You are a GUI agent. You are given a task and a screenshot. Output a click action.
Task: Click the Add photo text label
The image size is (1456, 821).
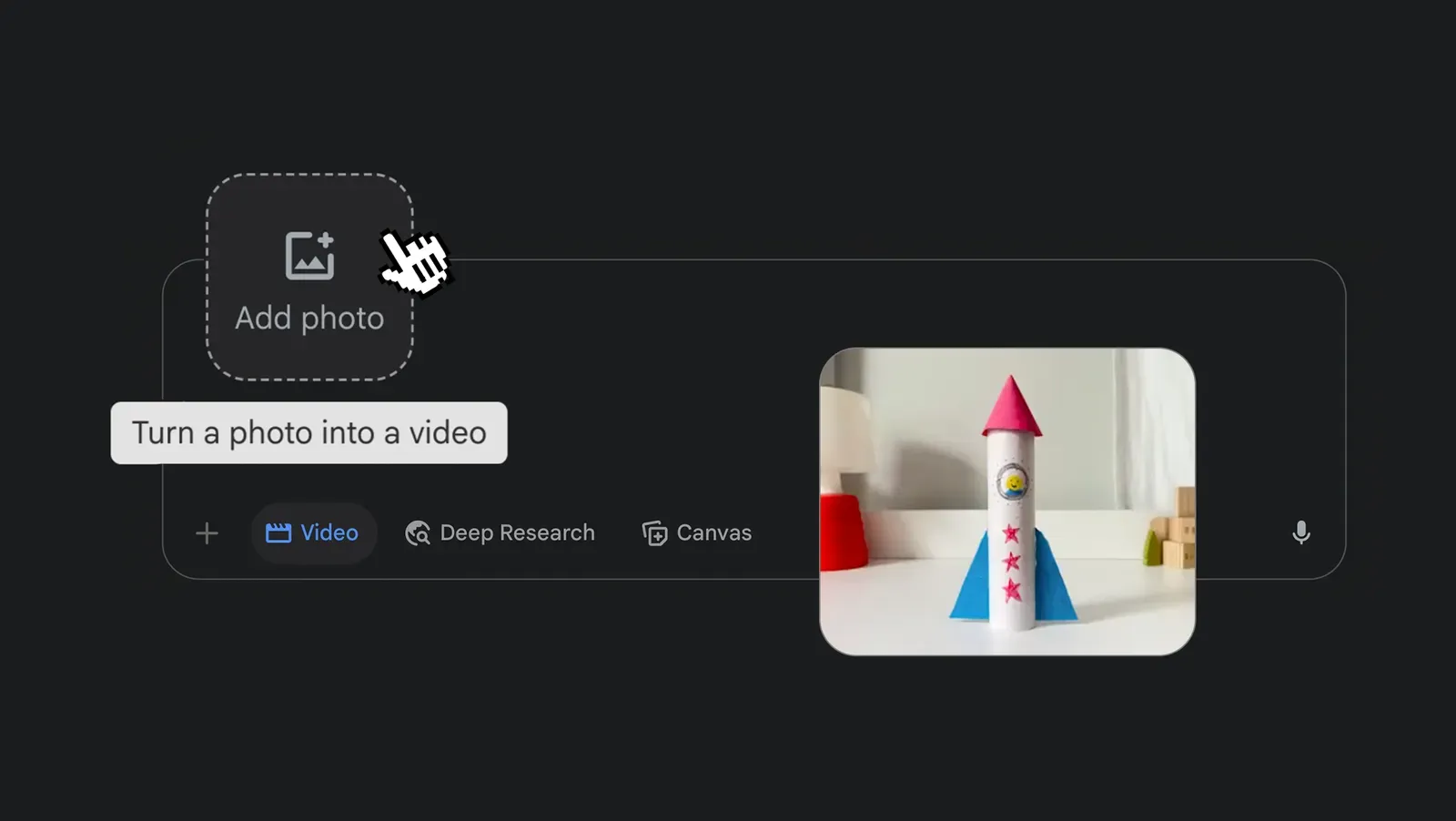[x=310, y=318]
